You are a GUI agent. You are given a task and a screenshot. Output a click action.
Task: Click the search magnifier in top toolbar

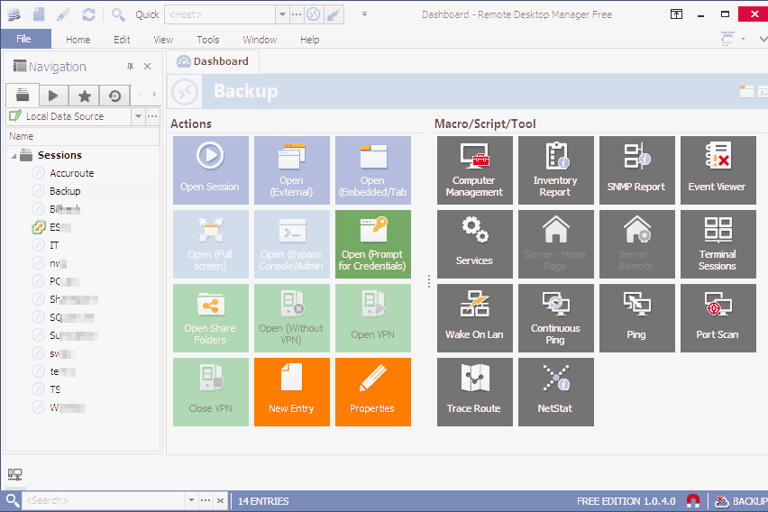click(x=118, y=14)
